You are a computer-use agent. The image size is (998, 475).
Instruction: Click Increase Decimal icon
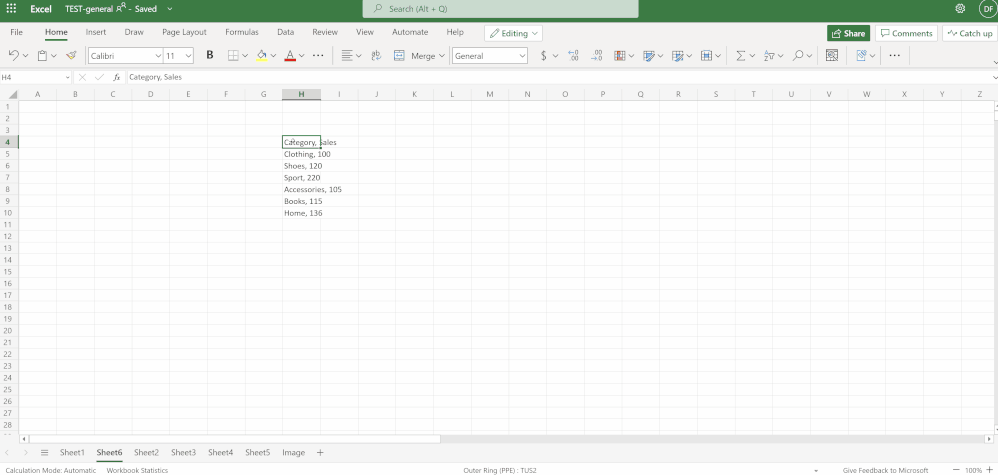573,56
